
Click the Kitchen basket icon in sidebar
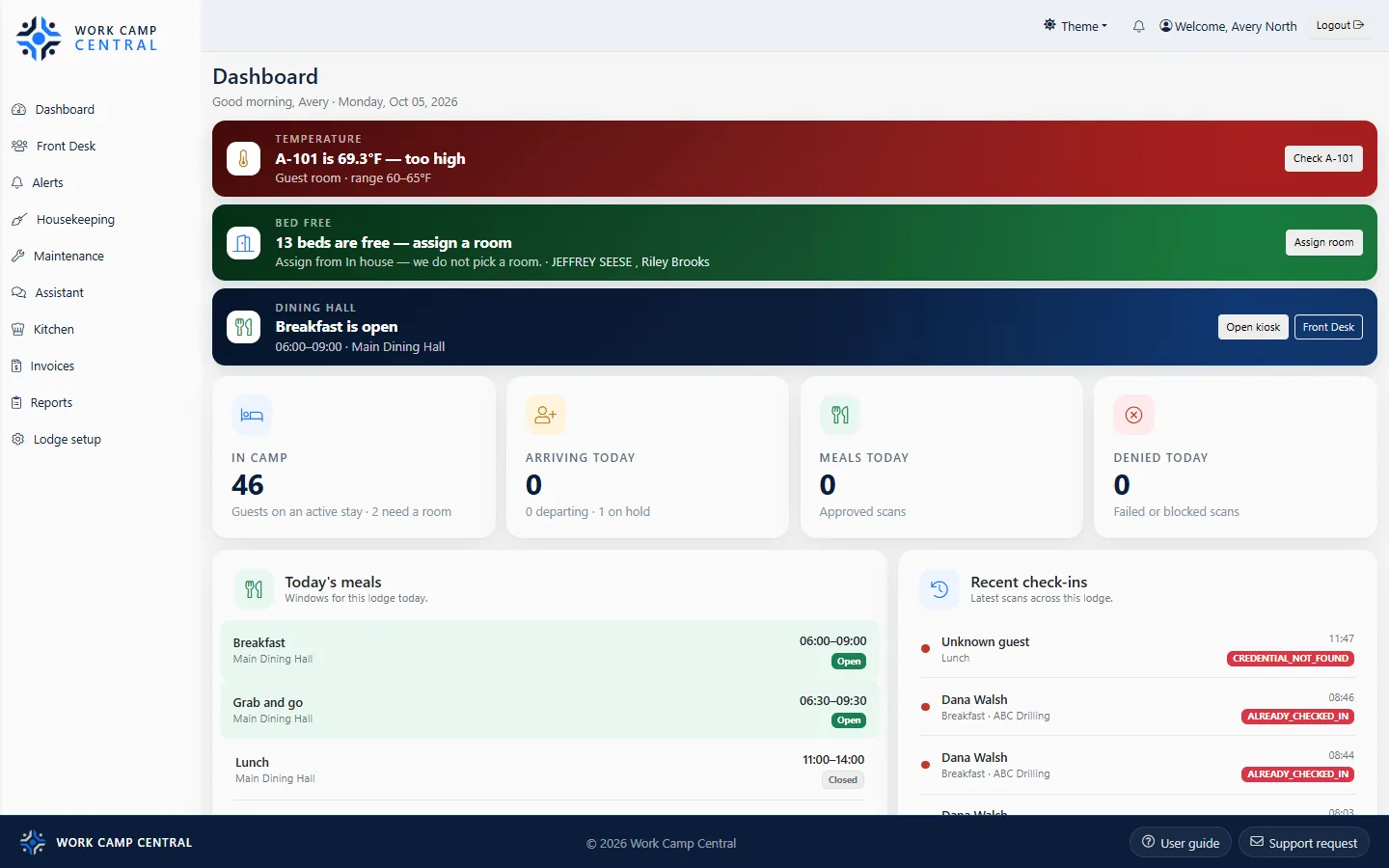point(17,329)
